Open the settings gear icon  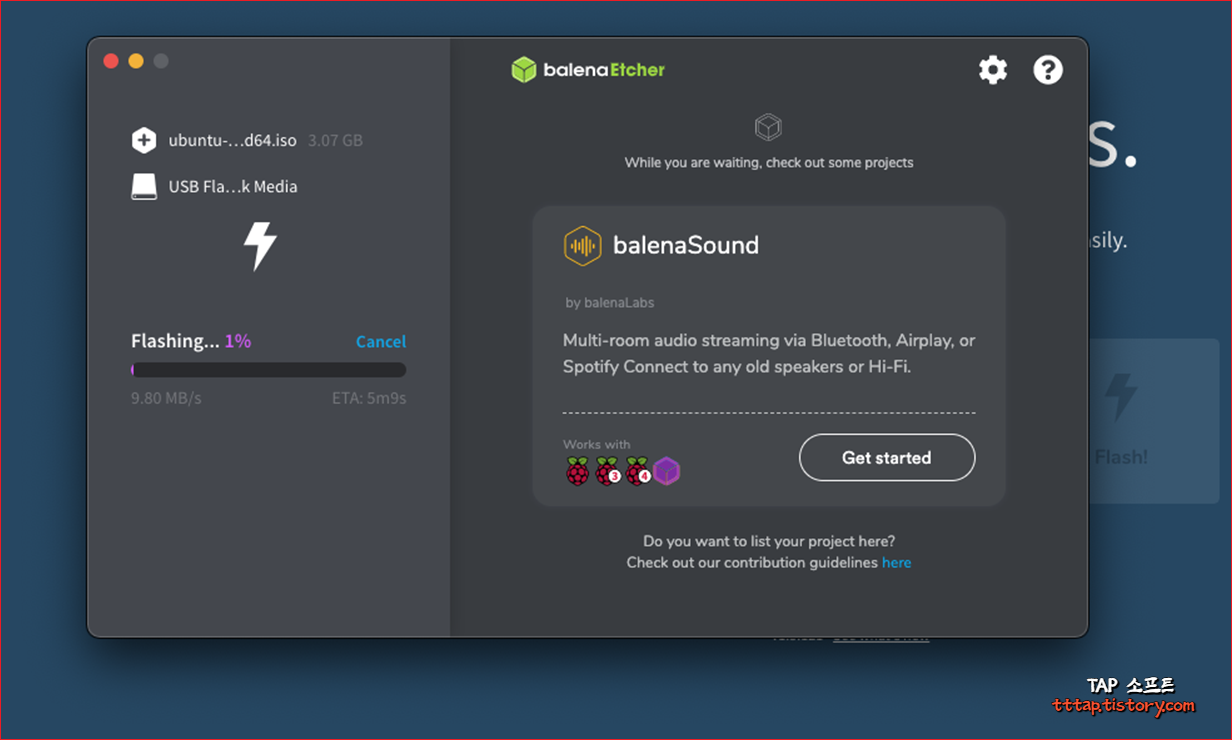pos(993,70)
